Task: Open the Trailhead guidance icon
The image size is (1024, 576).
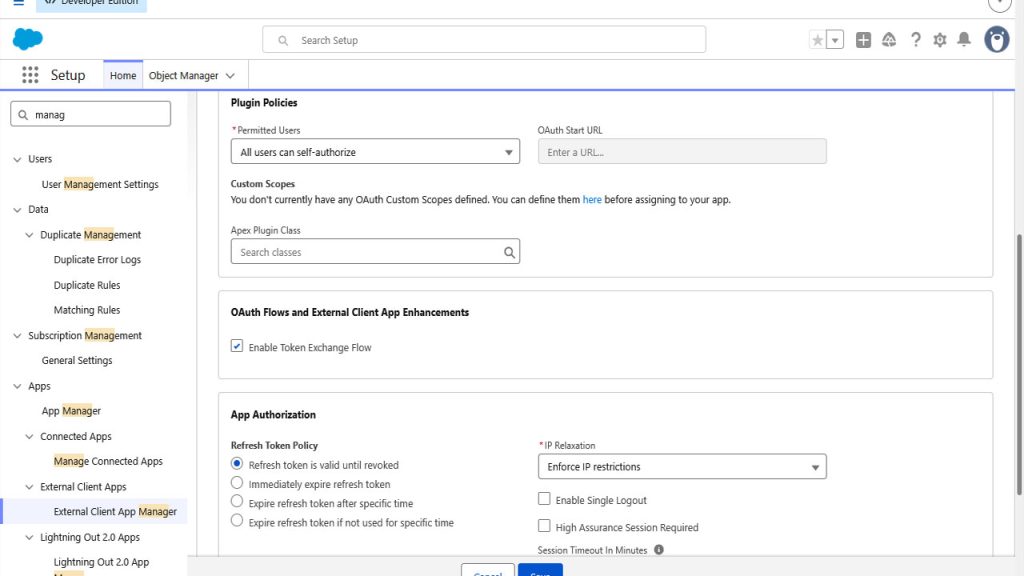Action: (889, 40)
